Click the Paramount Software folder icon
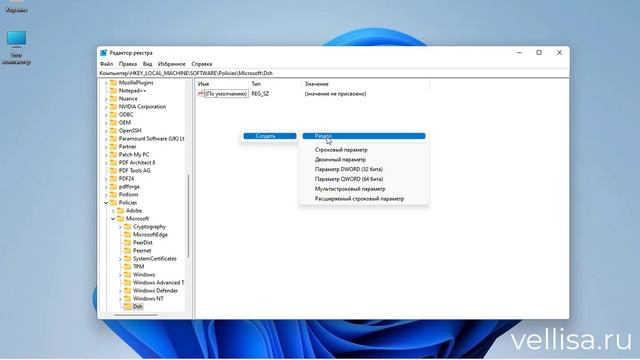This screenshot has height=360, width=640. (113, 139)
